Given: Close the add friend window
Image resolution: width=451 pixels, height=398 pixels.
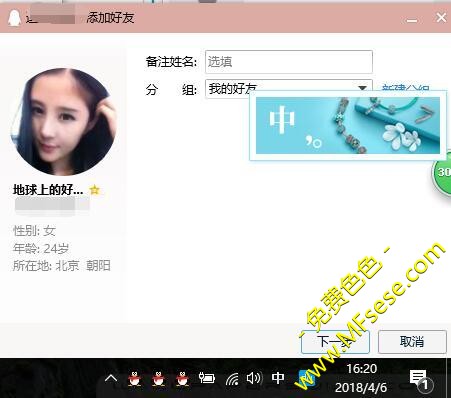Looking at the screenshot, I should tap(441, 18).
